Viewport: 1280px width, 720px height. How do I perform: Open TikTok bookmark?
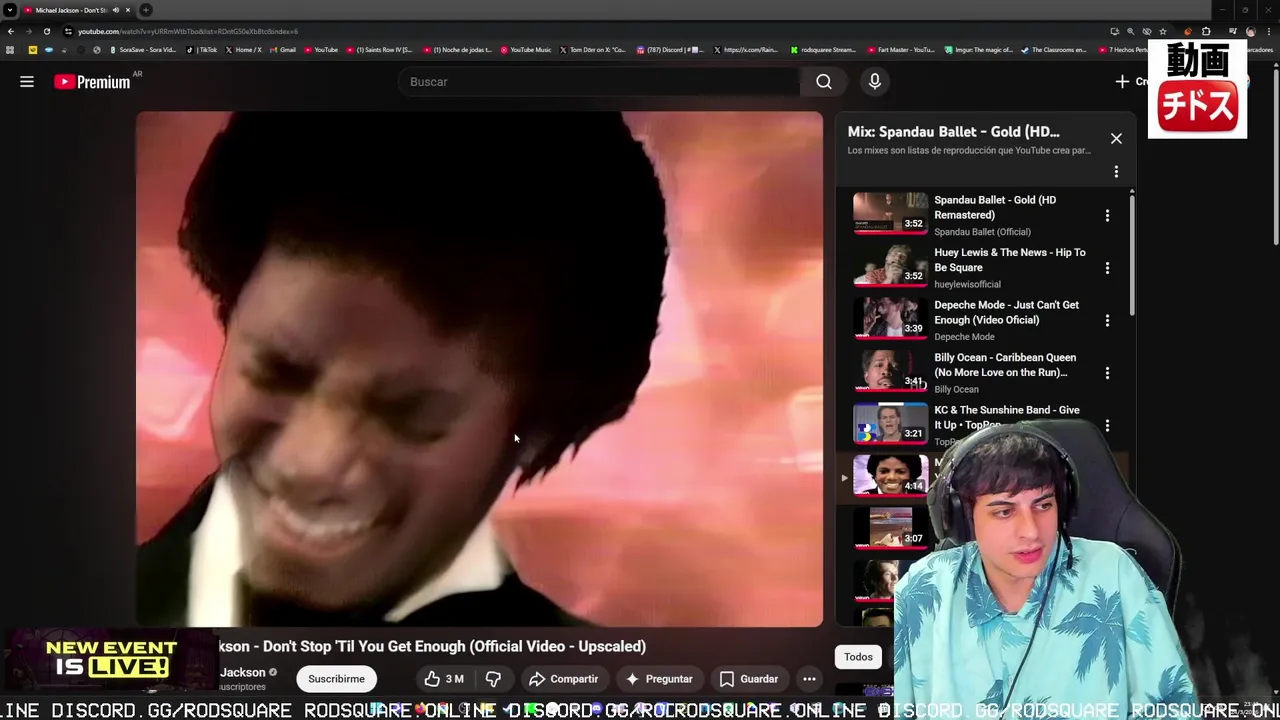coord(203,50)
